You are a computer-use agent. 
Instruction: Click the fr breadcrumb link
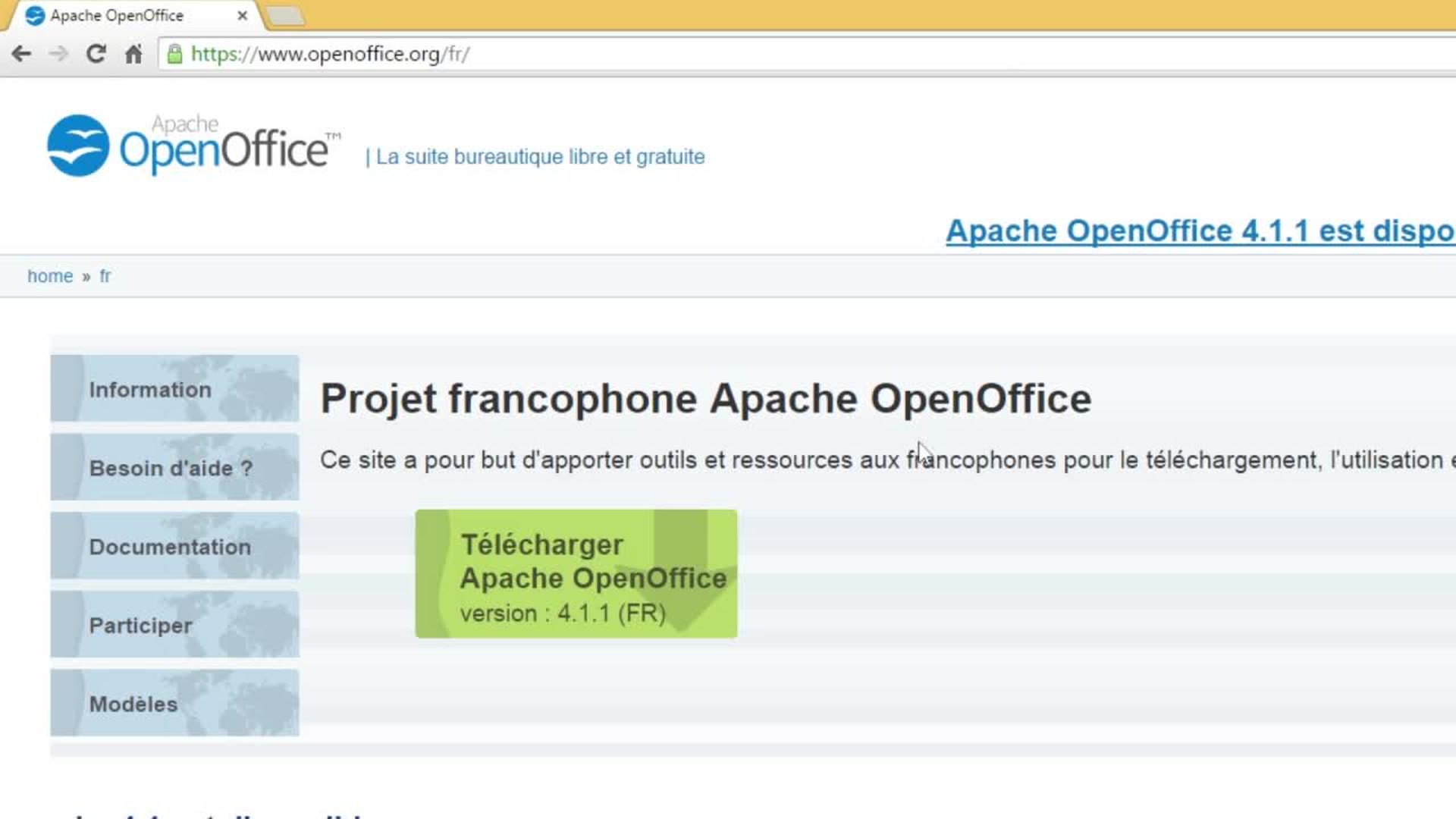[x=105, y=276]
